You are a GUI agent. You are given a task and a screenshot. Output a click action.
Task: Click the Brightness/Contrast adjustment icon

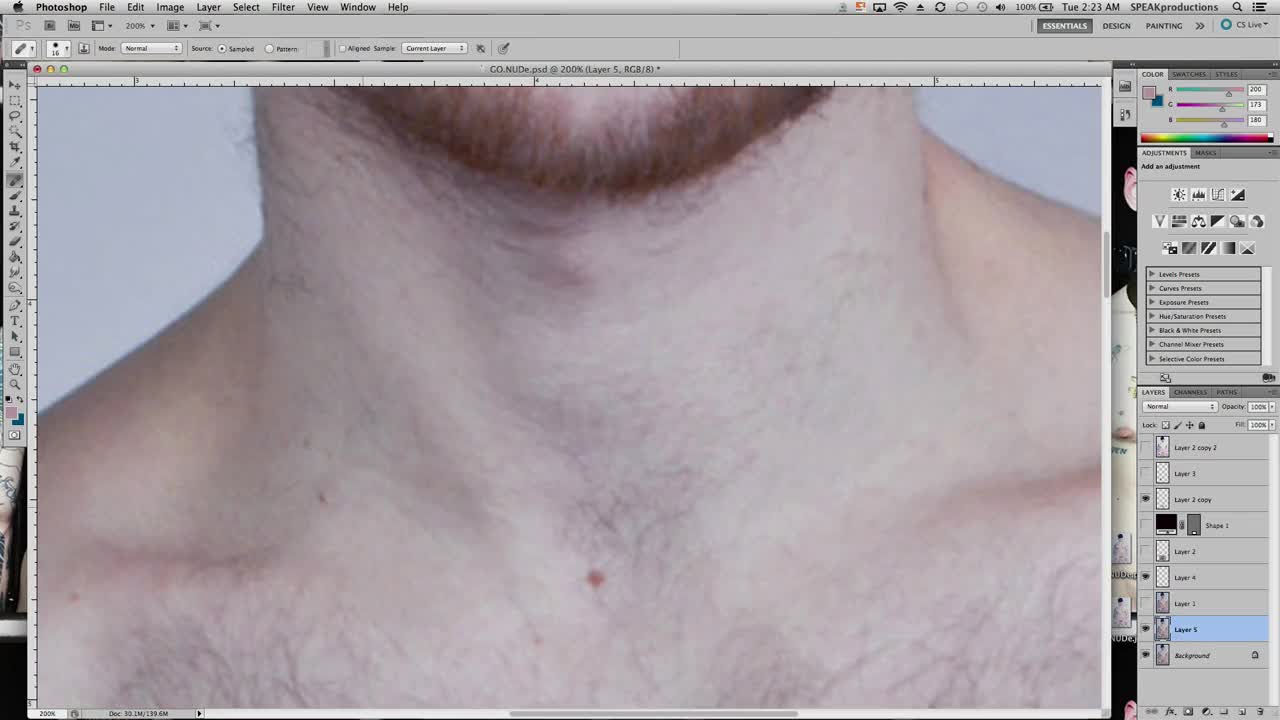coord(1179,194)
